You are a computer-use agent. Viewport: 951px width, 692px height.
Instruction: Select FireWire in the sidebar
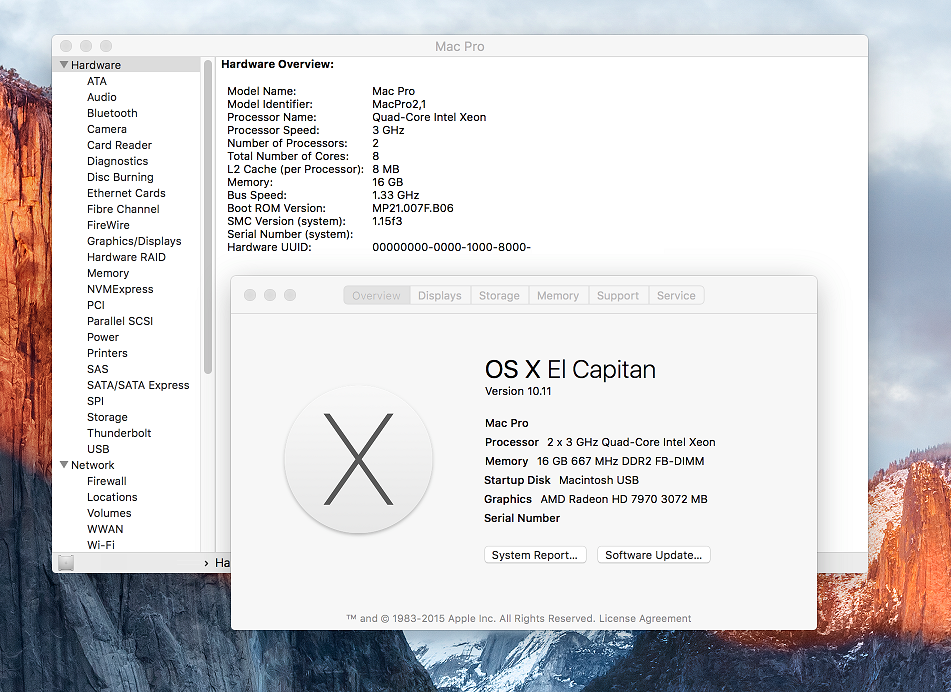(x=109, y=225)
